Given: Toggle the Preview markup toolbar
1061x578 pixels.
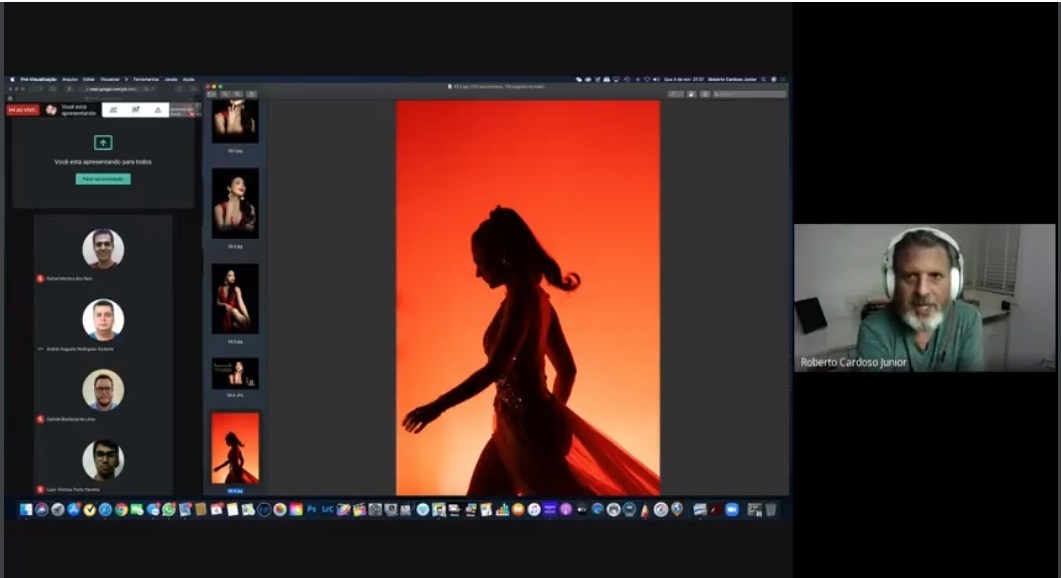Looking at the screenshot, I should (705, 94).
